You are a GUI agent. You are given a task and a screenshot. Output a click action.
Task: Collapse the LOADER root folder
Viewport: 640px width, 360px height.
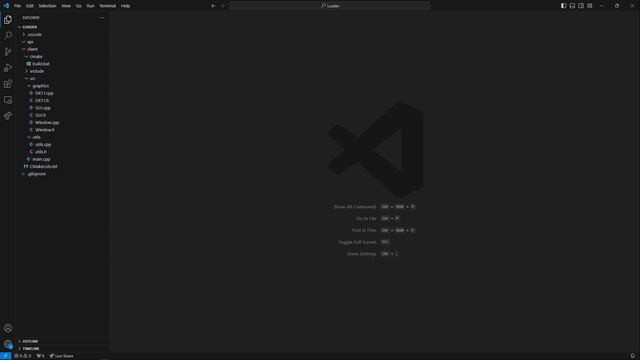click(x=63, y=27)
